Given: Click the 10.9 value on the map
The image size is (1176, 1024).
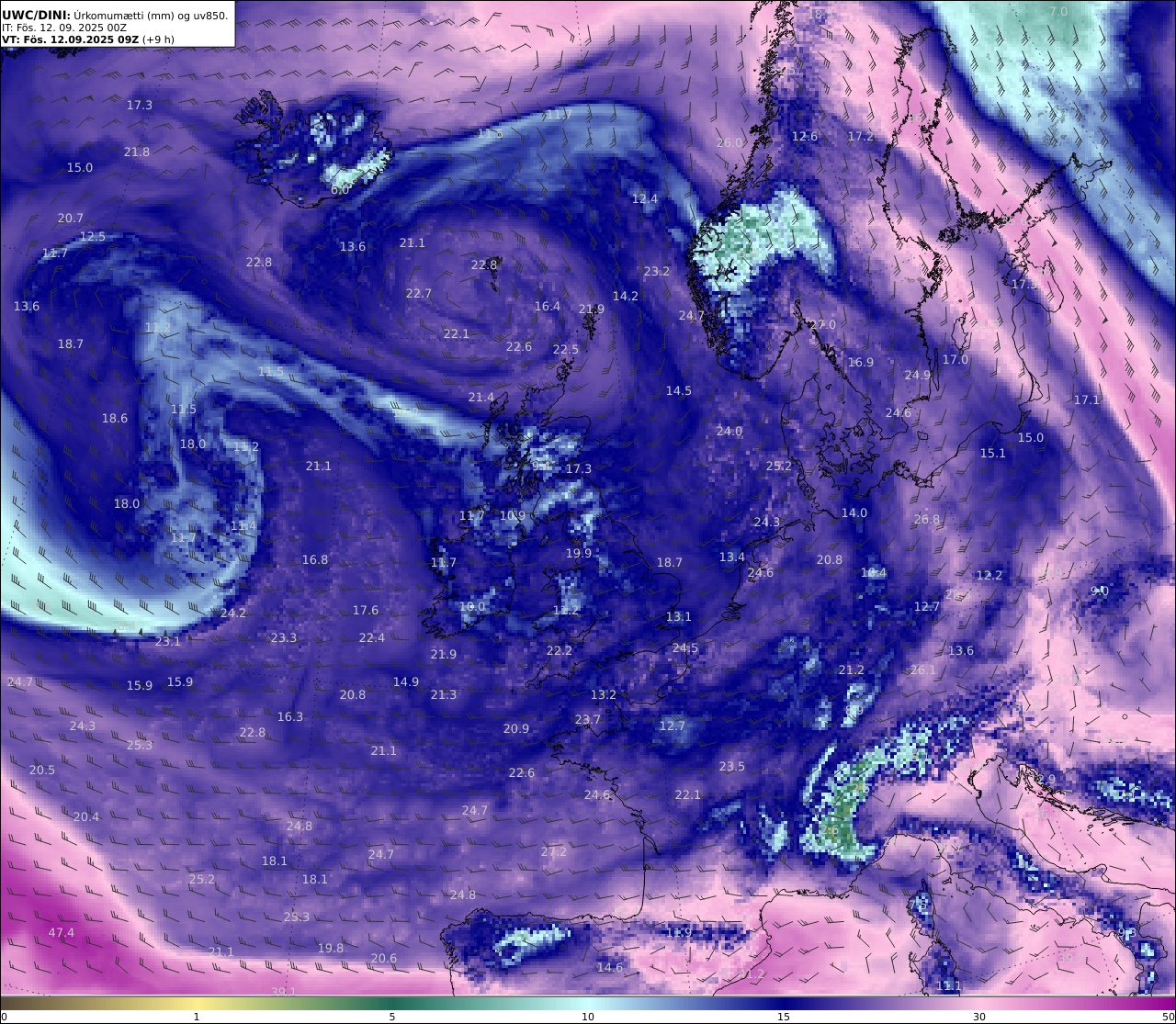Looking at the screenshot, I should 513,515.
